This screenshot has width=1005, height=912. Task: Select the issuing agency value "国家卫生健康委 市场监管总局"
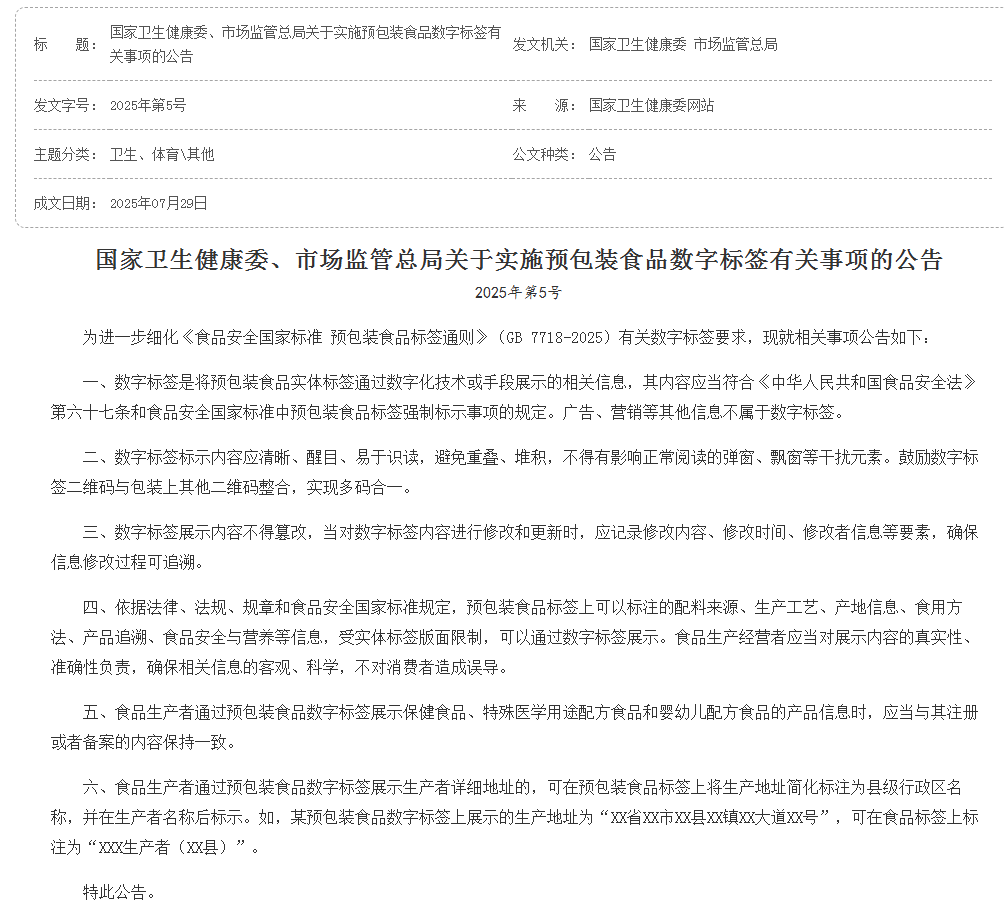pos(683,44)
